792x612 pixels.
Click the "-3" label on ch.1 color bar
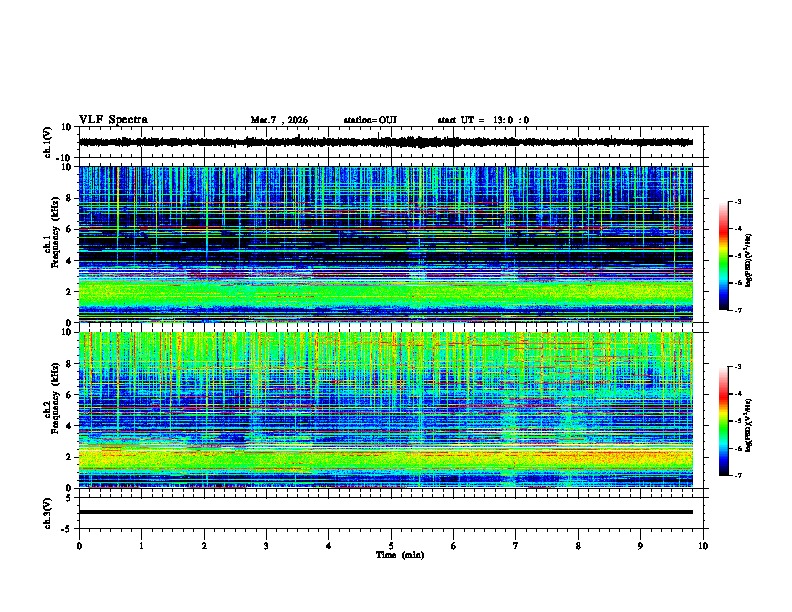click(738, 201)
